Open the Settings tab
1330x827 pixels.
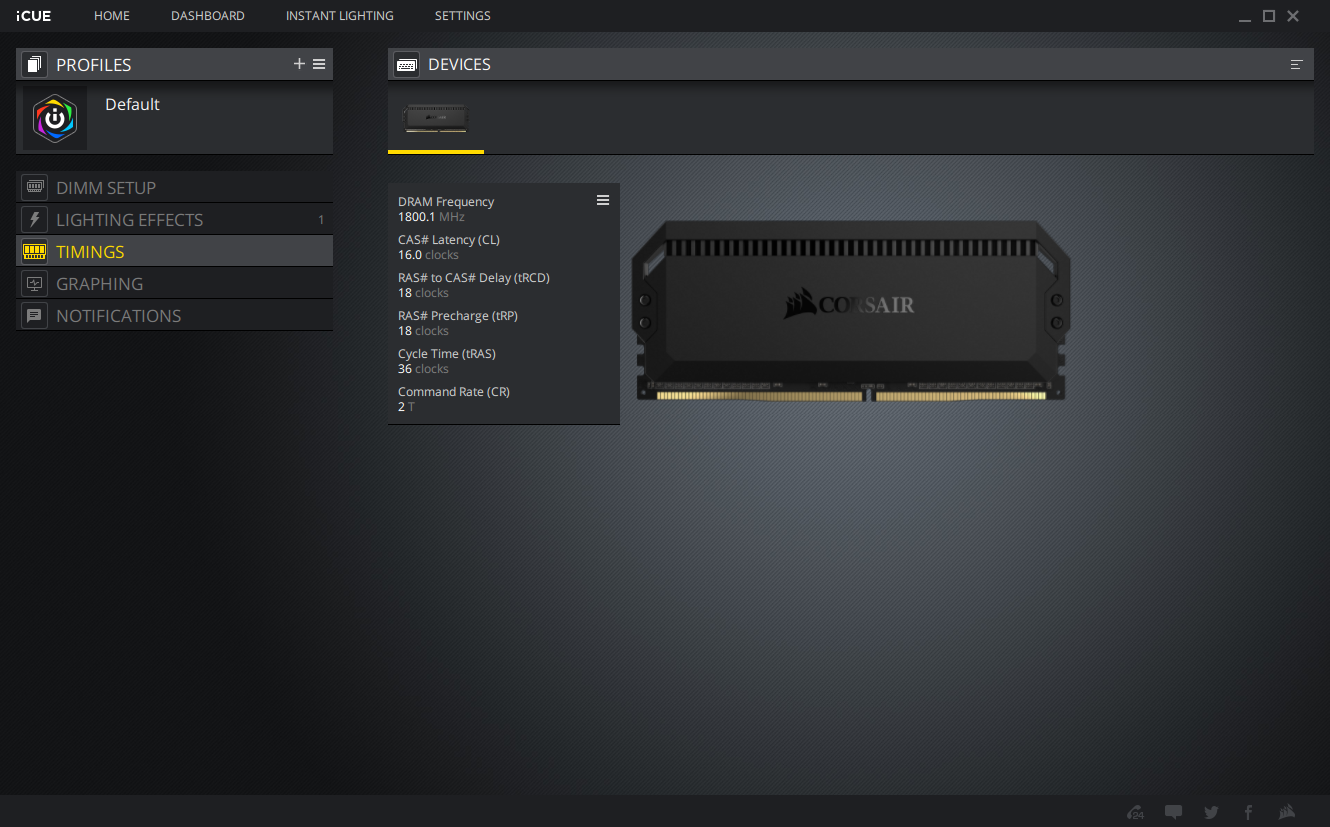coord(463,16)
